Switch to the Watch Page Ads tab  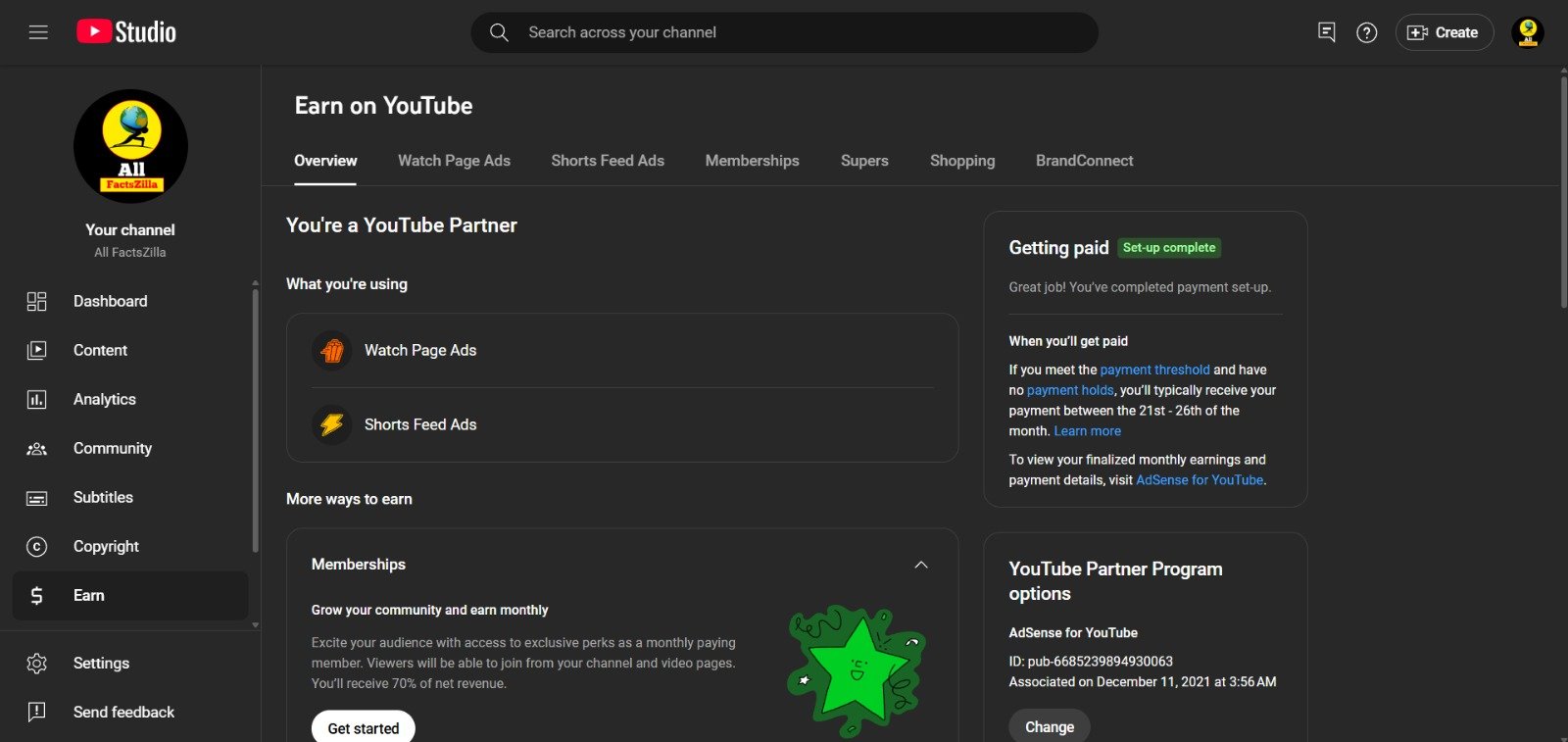pyautogui.click(x=454, y=161)
